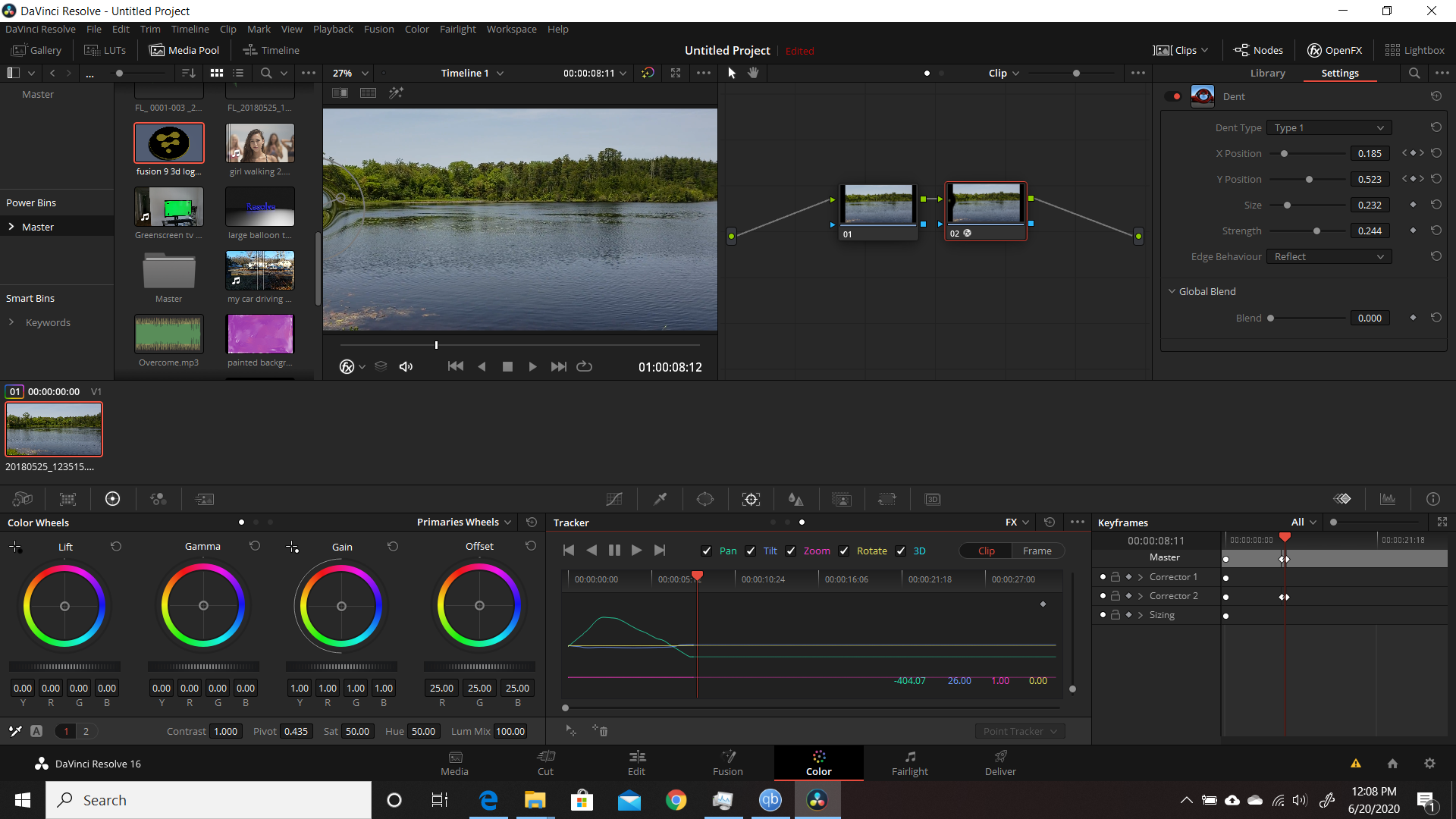Open the Primaries Wheels mode dropdown
The height and width of the screenshot is (819, 1456).
click(x=463, y=522)
